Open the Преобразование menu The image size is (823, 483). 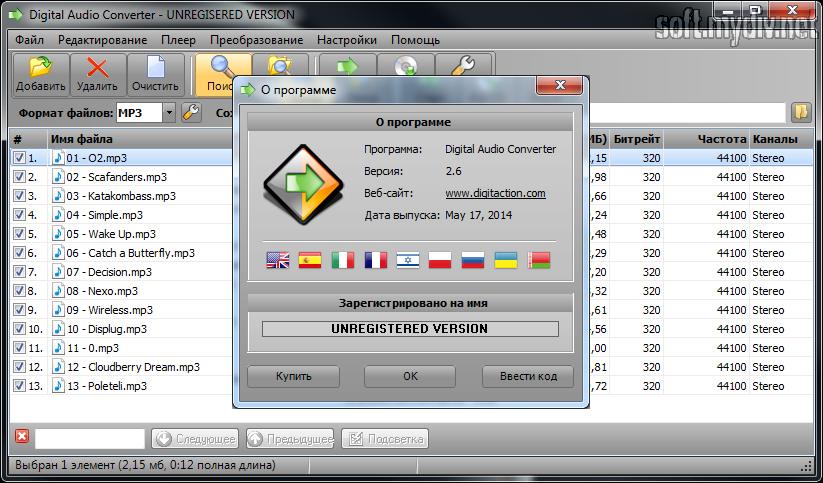(257, 40)
